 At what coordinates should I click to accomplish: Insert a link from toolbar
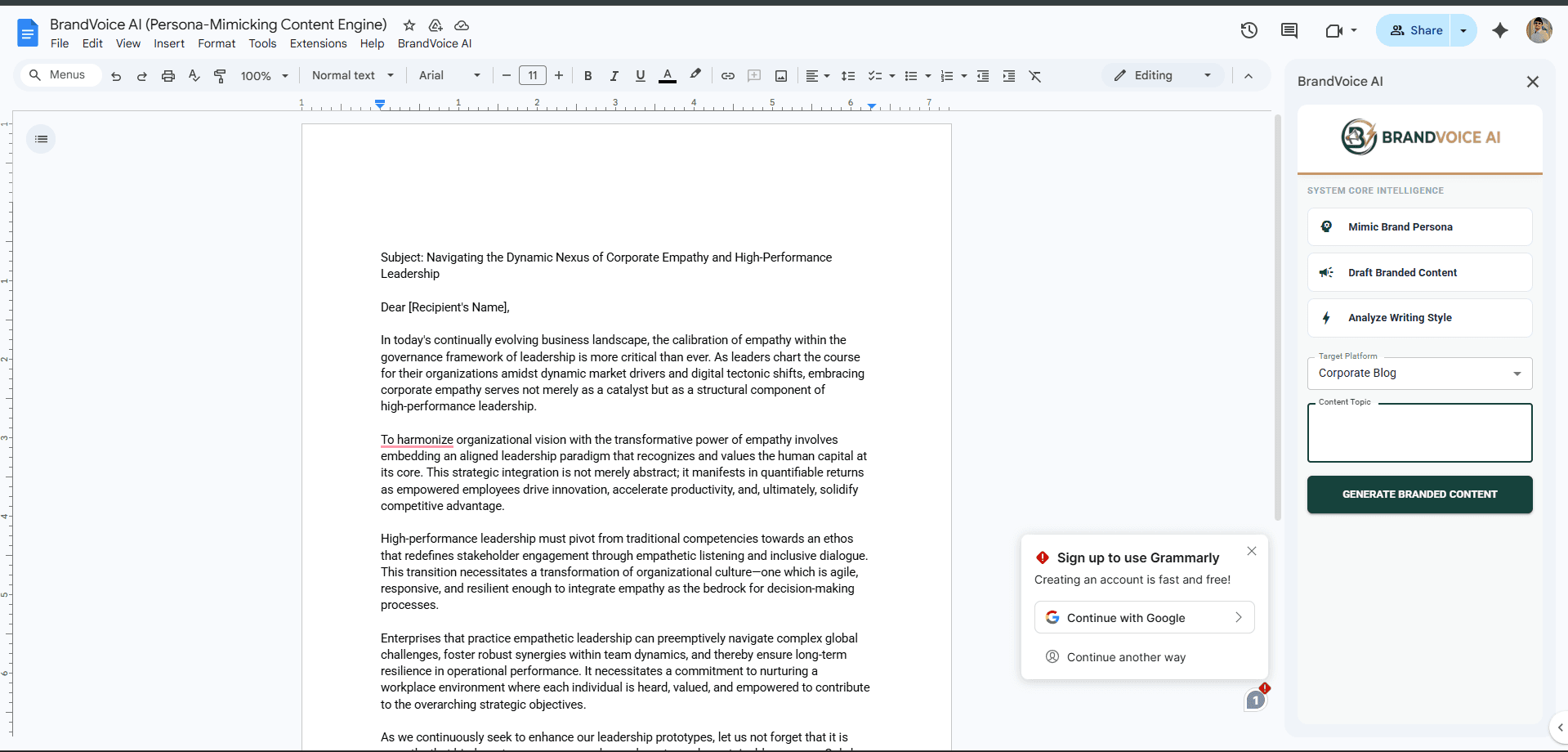tap(728, 76)
